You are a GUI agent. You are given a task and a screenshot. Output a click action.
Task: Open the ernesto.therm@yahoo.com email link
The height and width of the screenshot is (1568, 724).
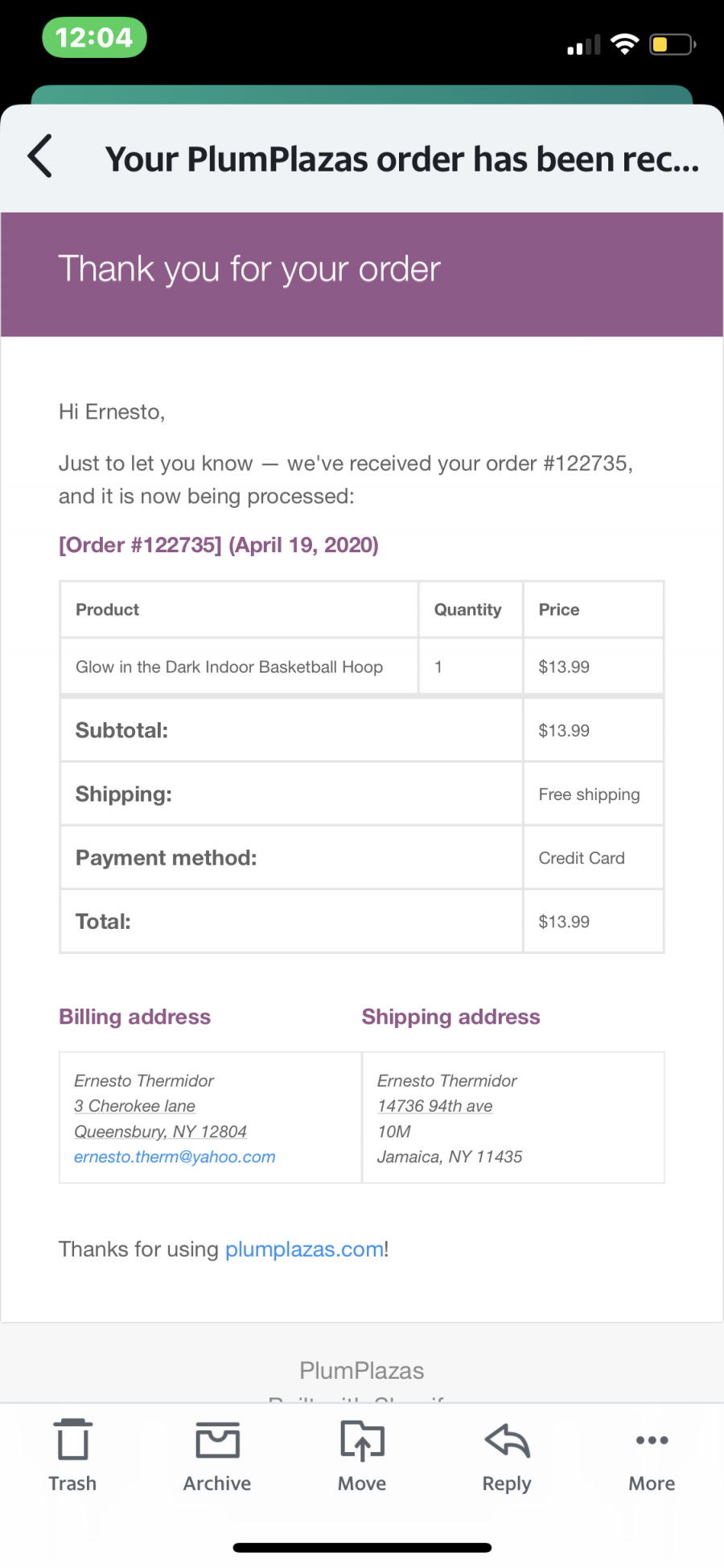point(175,1157)
